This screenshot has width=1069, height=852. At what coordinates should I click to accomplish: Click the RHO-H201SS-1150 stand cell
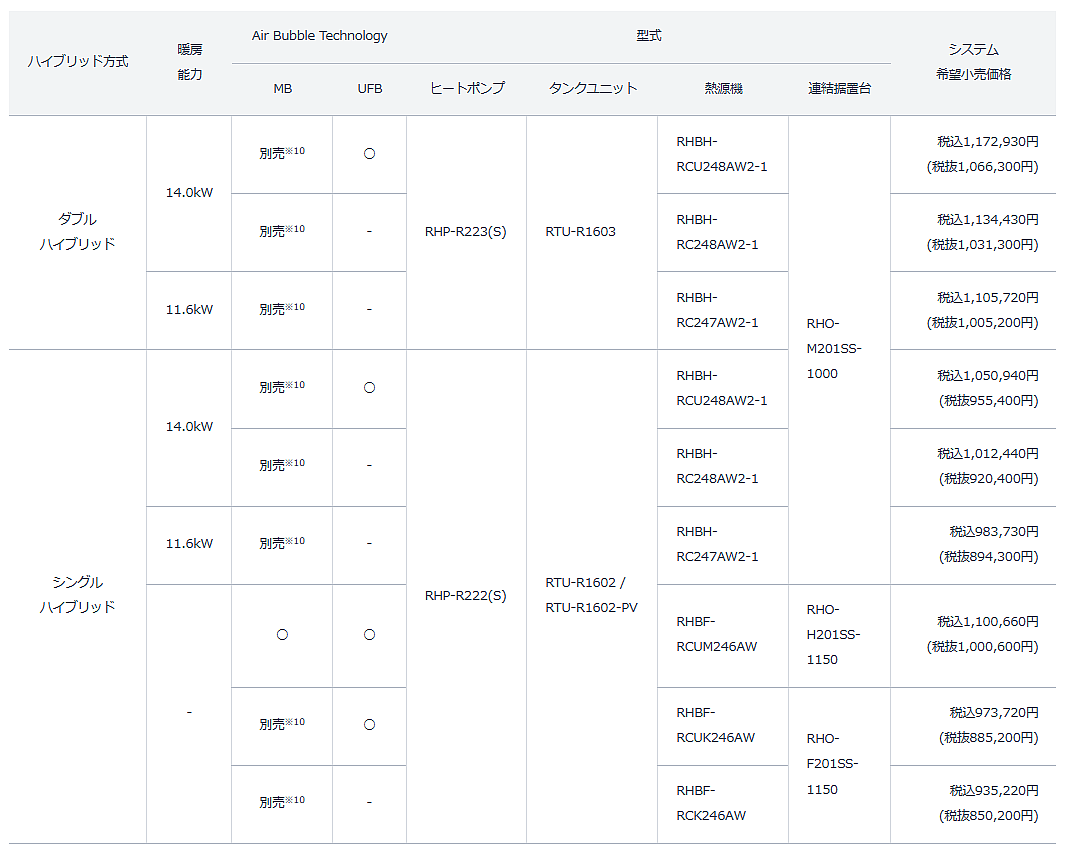tap(833, 635)
